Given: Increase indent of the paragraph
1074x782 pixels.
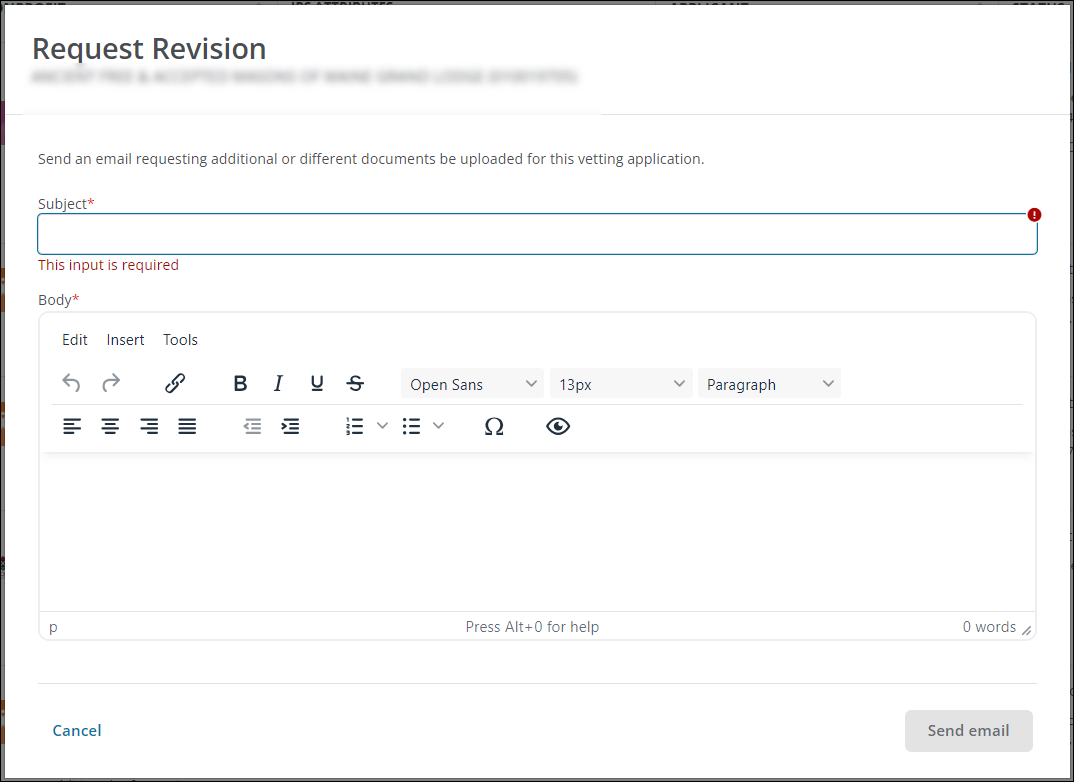Looking at the screenshot, I should pos(290,427).
